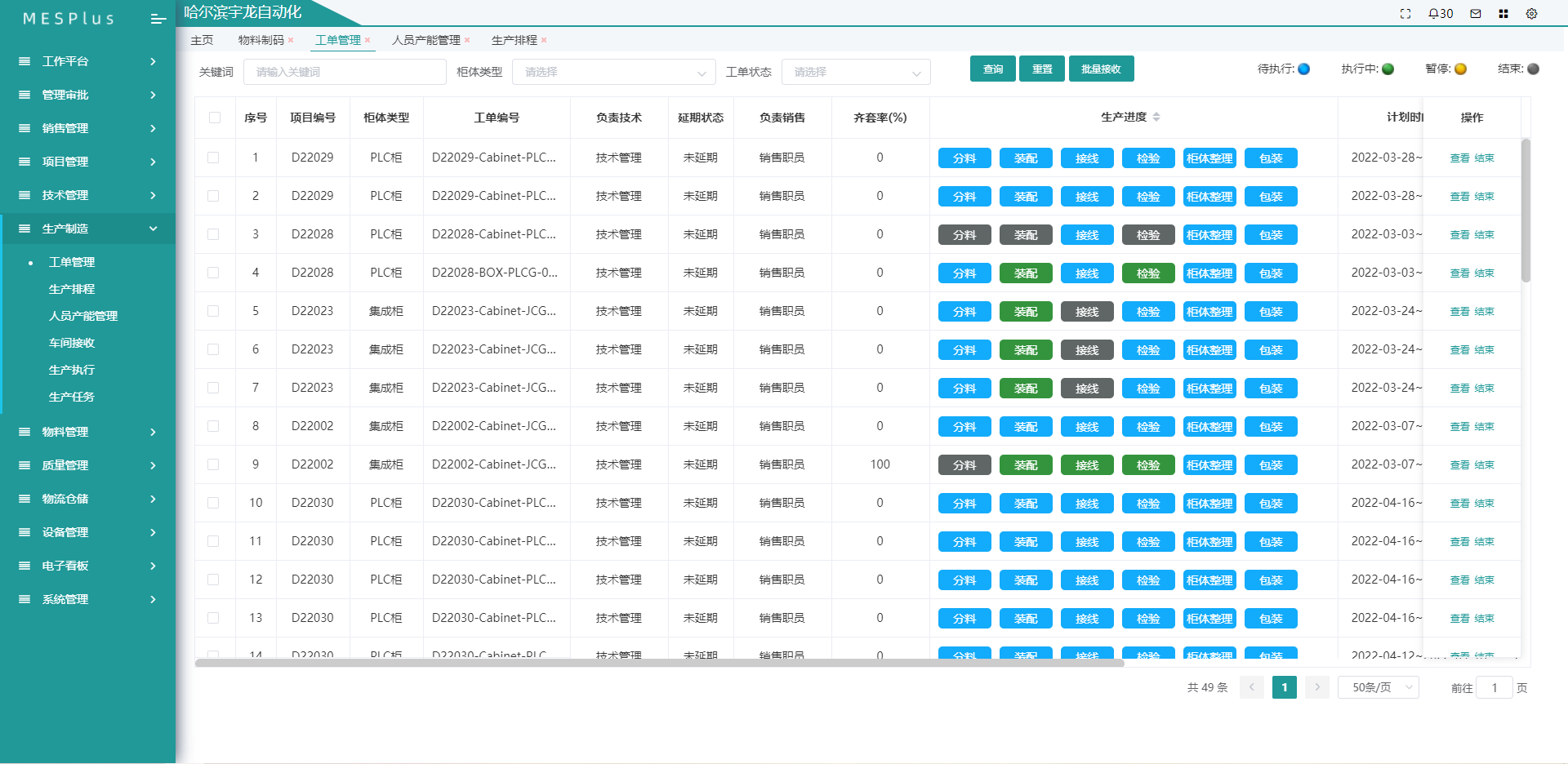Click the 电子看板 sidebar menu icon
Screen dimensions: 1568x764
pyautogui.click(x=24, y=566)
